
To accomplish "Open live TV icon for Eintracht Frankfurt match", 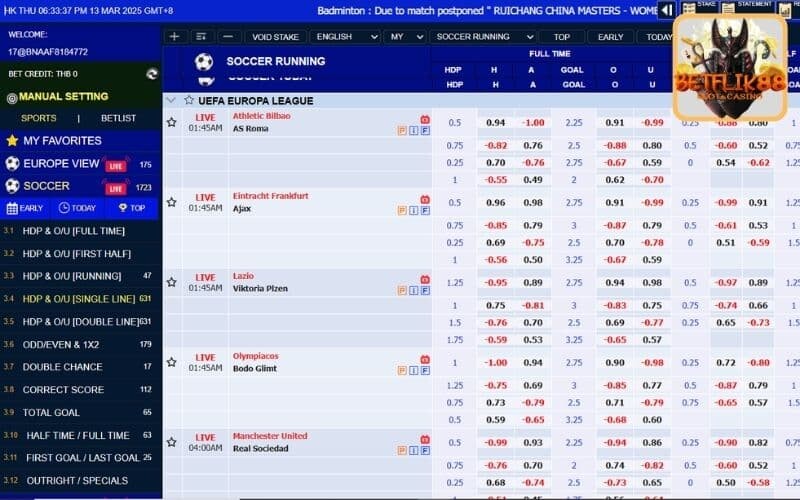I will click(x=425, y=199).
